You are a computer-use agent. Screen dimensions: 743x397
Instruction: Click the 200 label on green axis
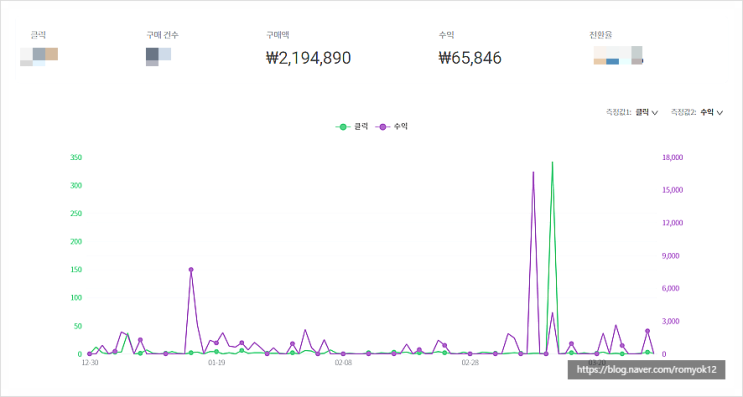click(76, 242)
